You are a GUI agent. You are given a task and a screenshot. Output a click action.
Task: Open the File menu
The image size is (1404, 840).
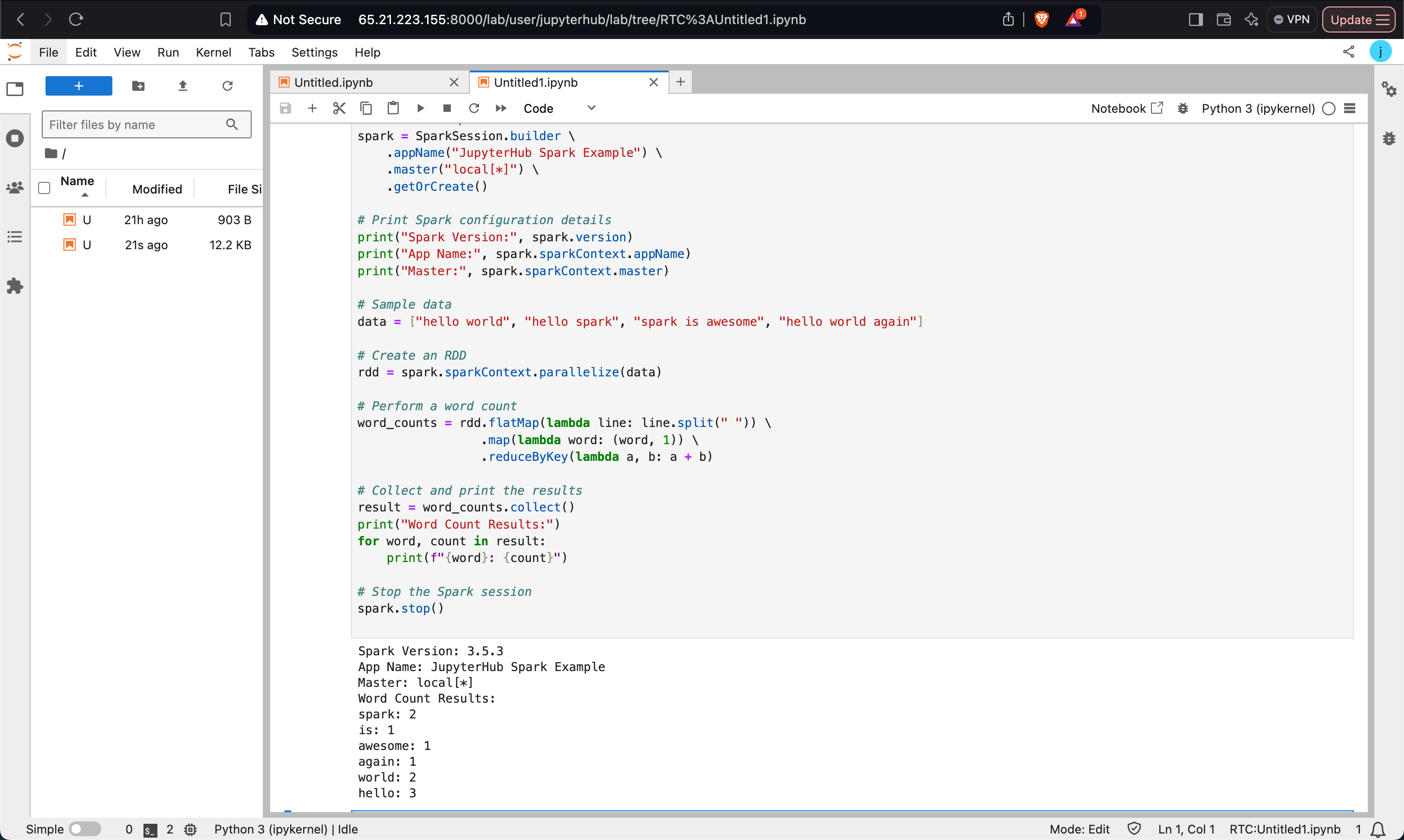49,52
